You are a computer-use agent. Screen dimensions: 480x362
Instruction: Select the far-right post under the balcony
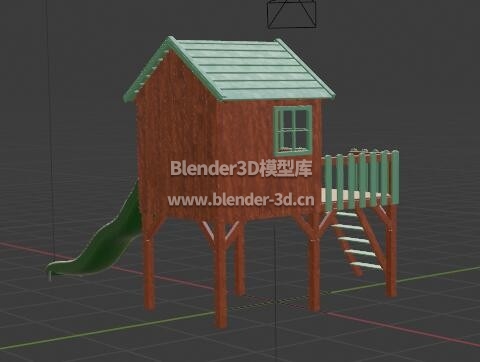(391, 250)
